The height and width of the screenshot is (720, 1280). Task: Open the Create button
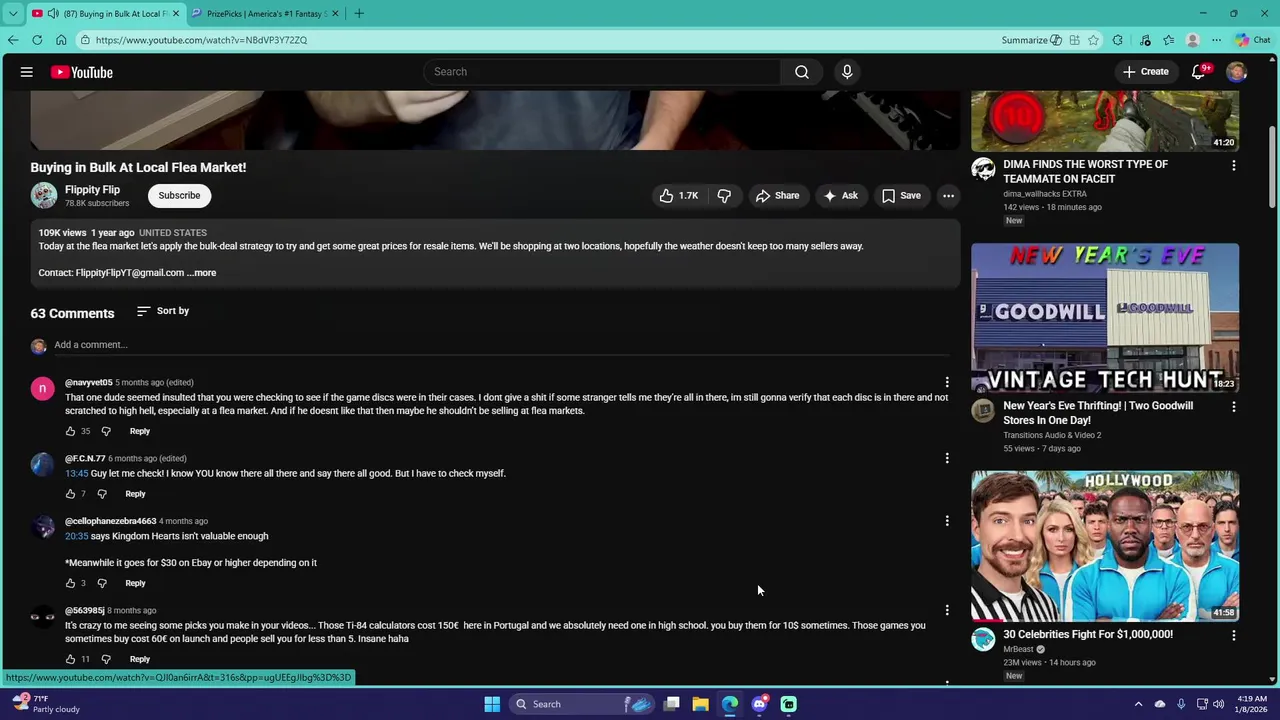pos(1145,72)
